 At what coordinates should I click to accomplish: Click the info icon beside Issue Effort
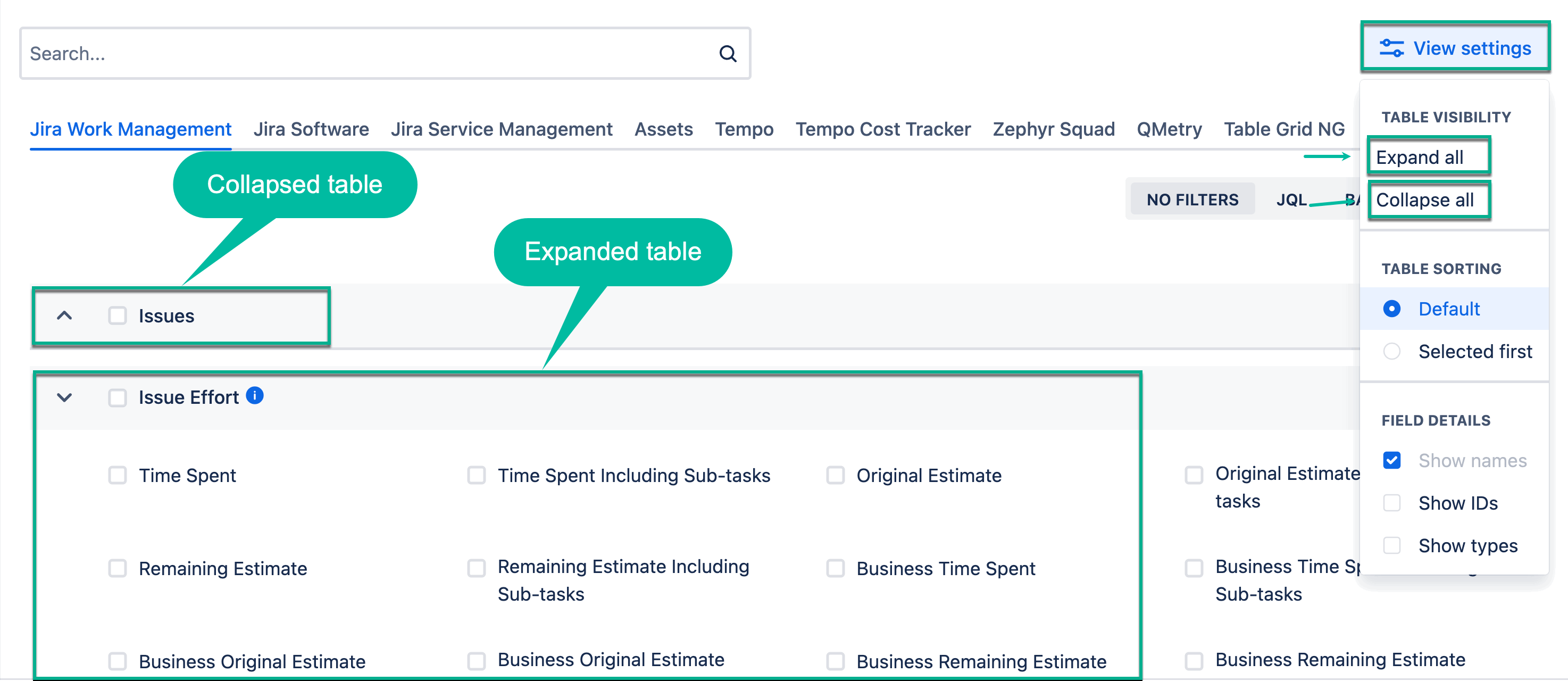(254, 396)
